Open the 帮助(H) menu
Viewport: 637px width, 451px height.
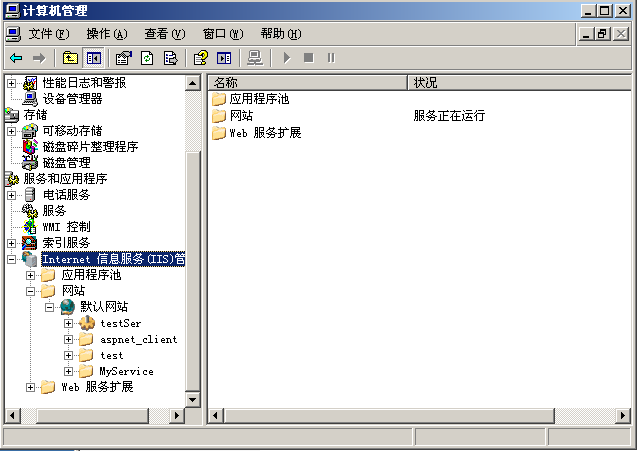[281, 34]
